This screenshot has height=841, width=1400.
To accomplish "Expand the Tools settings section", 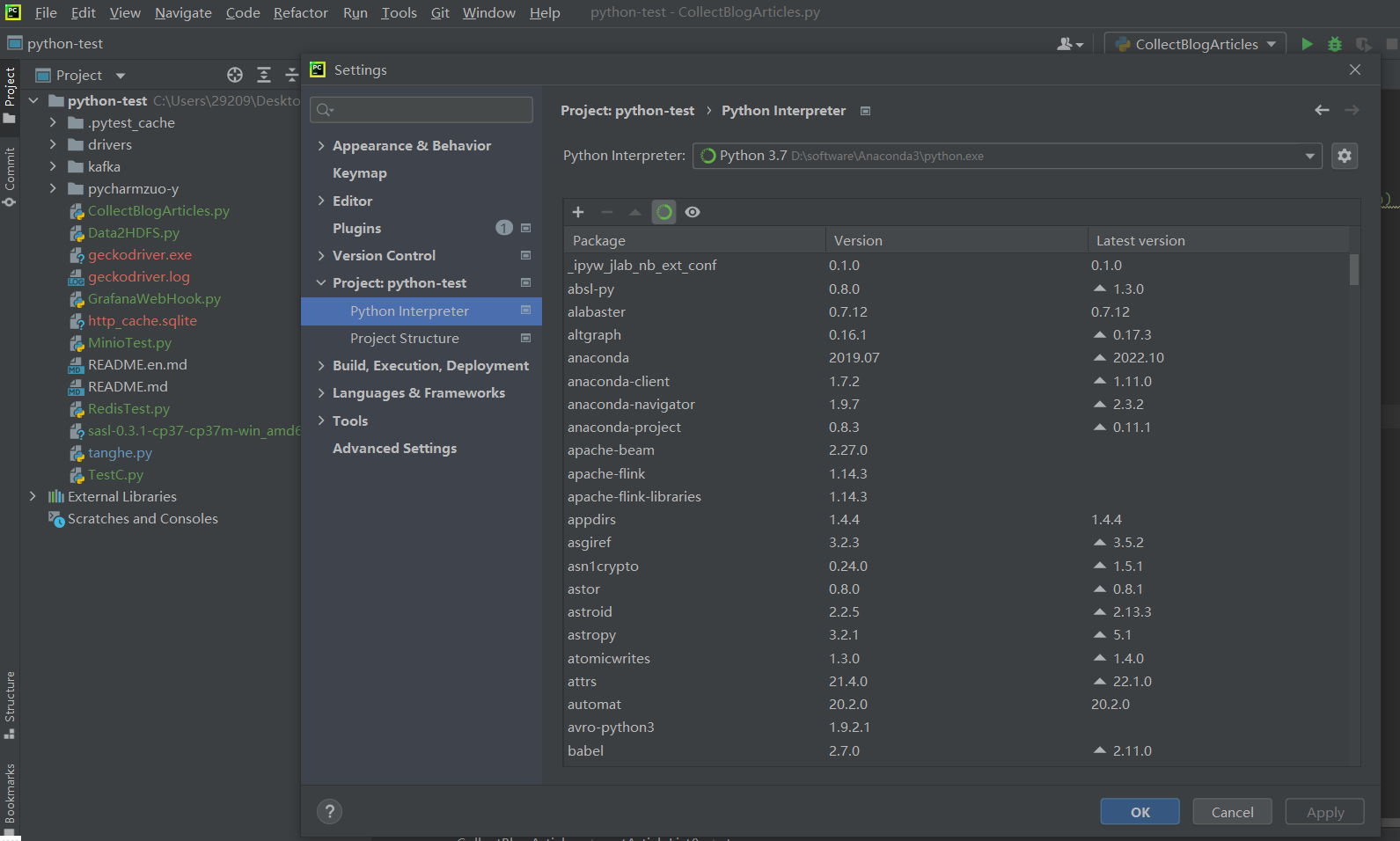I will (321, 420).
